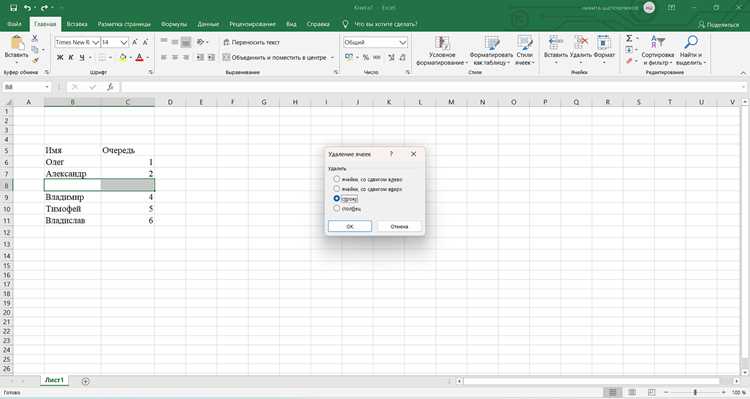Click the insert function fx icon
Image resolution: width=750 pixels, height=399 pixels.
[110, 87]
